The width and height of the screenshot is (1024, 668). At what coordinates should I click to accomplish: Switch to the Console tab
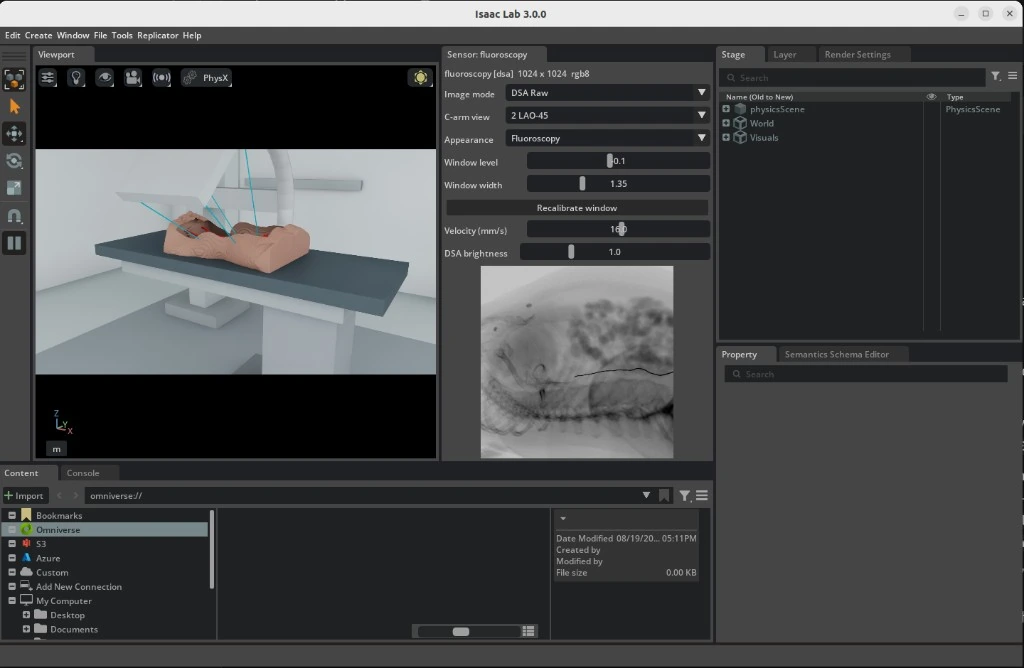click(83, 473)
